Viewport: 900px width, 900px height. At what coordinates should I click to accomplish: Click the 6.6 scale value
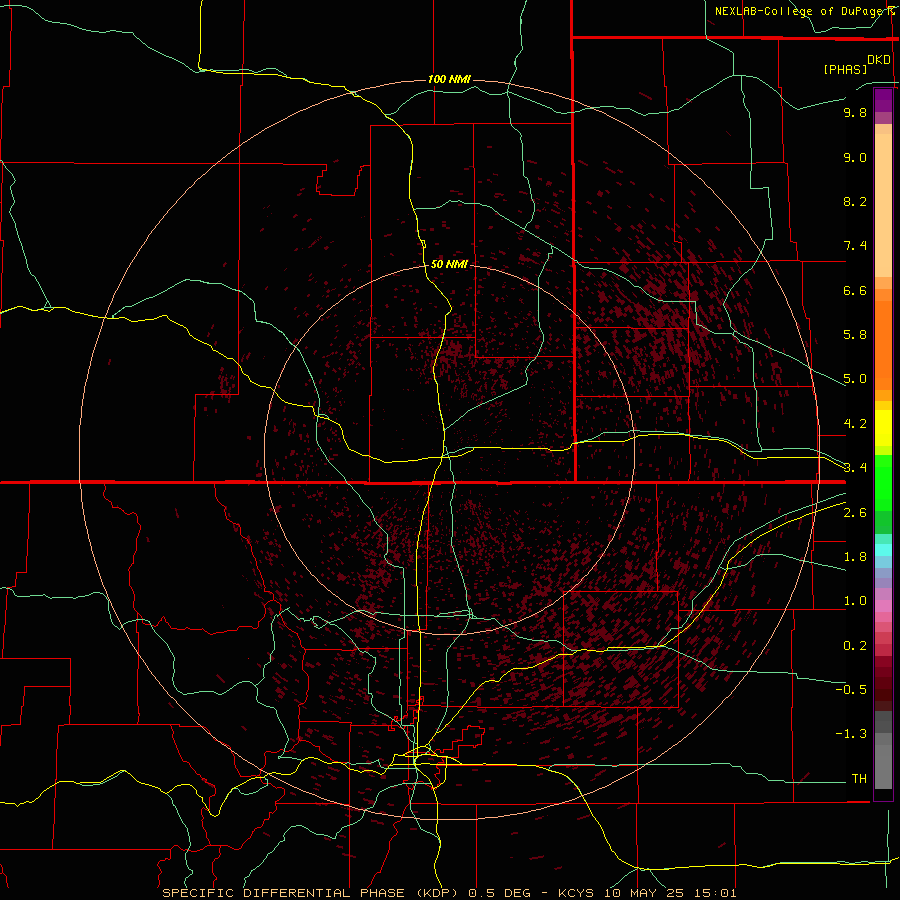pos(855,290)
